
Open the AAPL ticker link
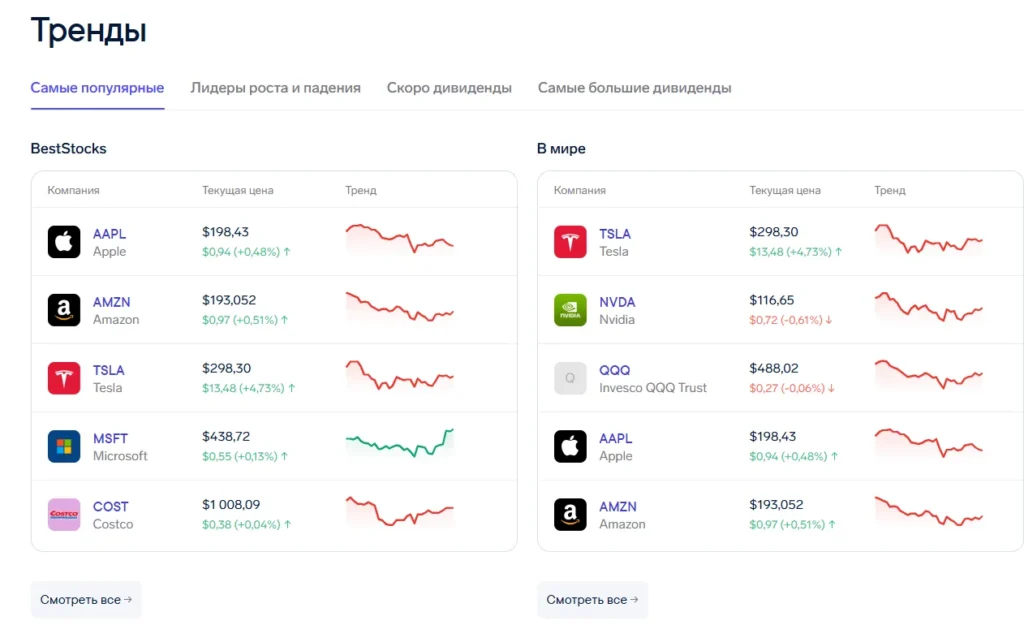[x=109, y=233]
